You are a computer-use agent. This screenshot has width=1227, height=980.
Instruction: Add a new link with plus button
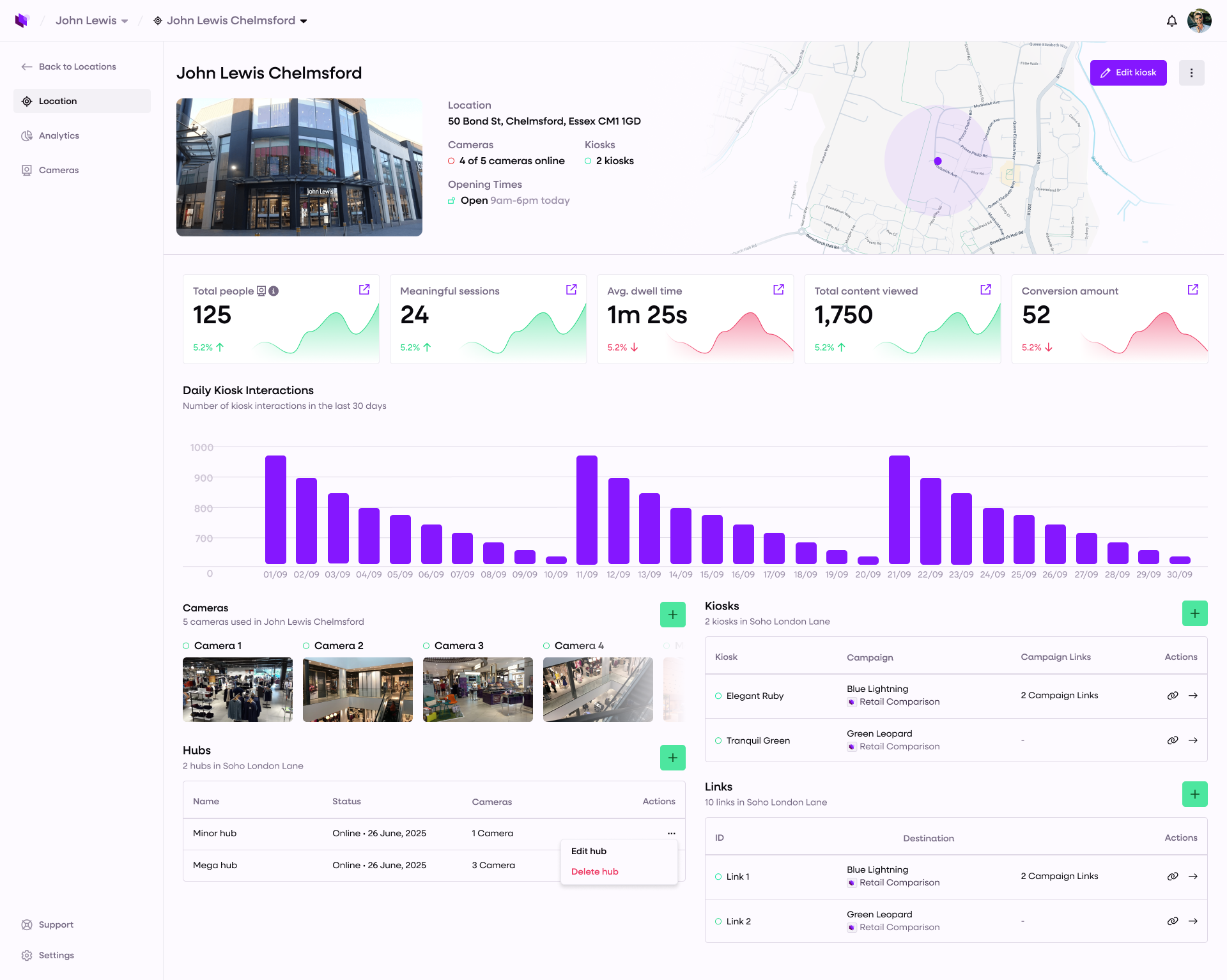coord(1195,794)
